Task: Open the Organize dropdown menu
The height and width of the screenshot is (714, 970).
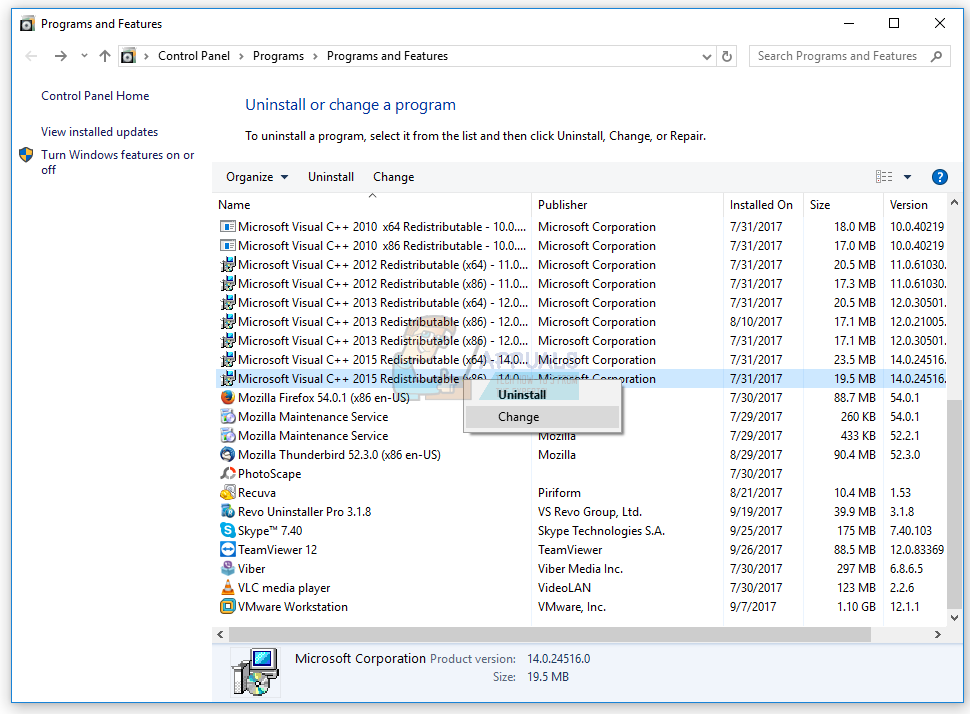Action: pyautogui.click(x=257, y=177)
